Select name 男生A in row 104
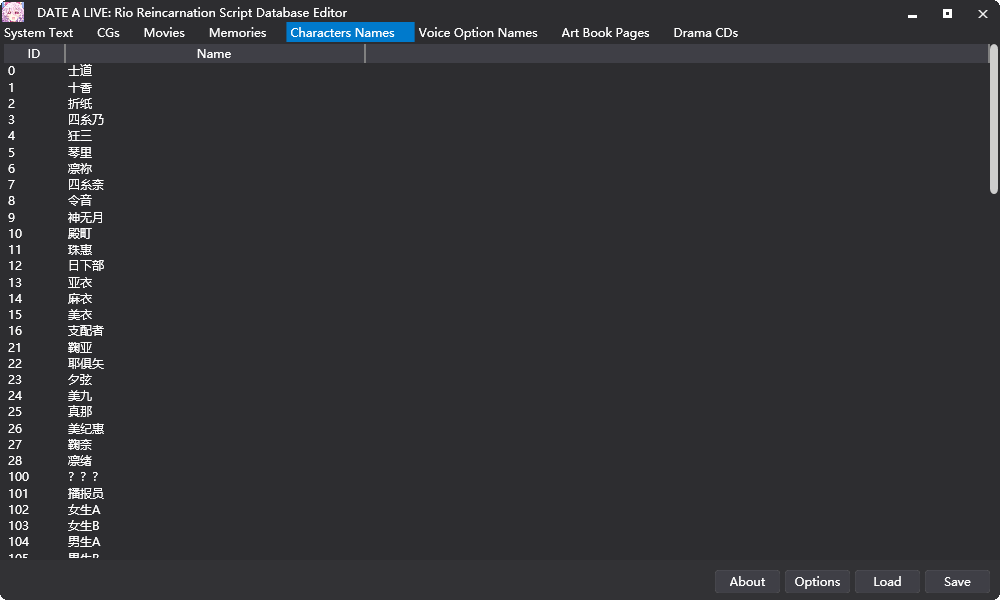1000x600 pixels. [84, 542]
